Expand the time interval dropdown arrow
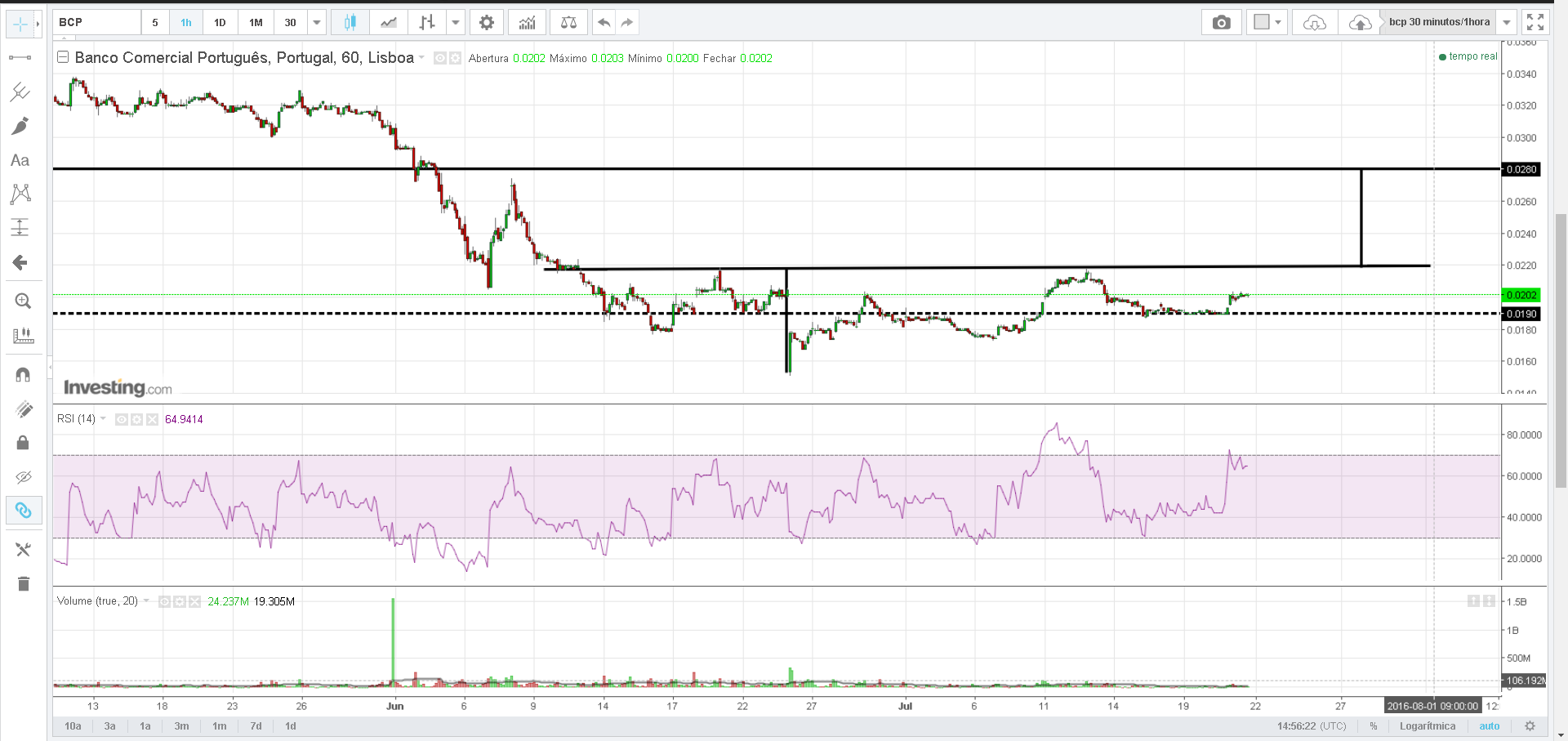Image resolution: width=1568 pixels, height=741 pixels. pos(317,22)
